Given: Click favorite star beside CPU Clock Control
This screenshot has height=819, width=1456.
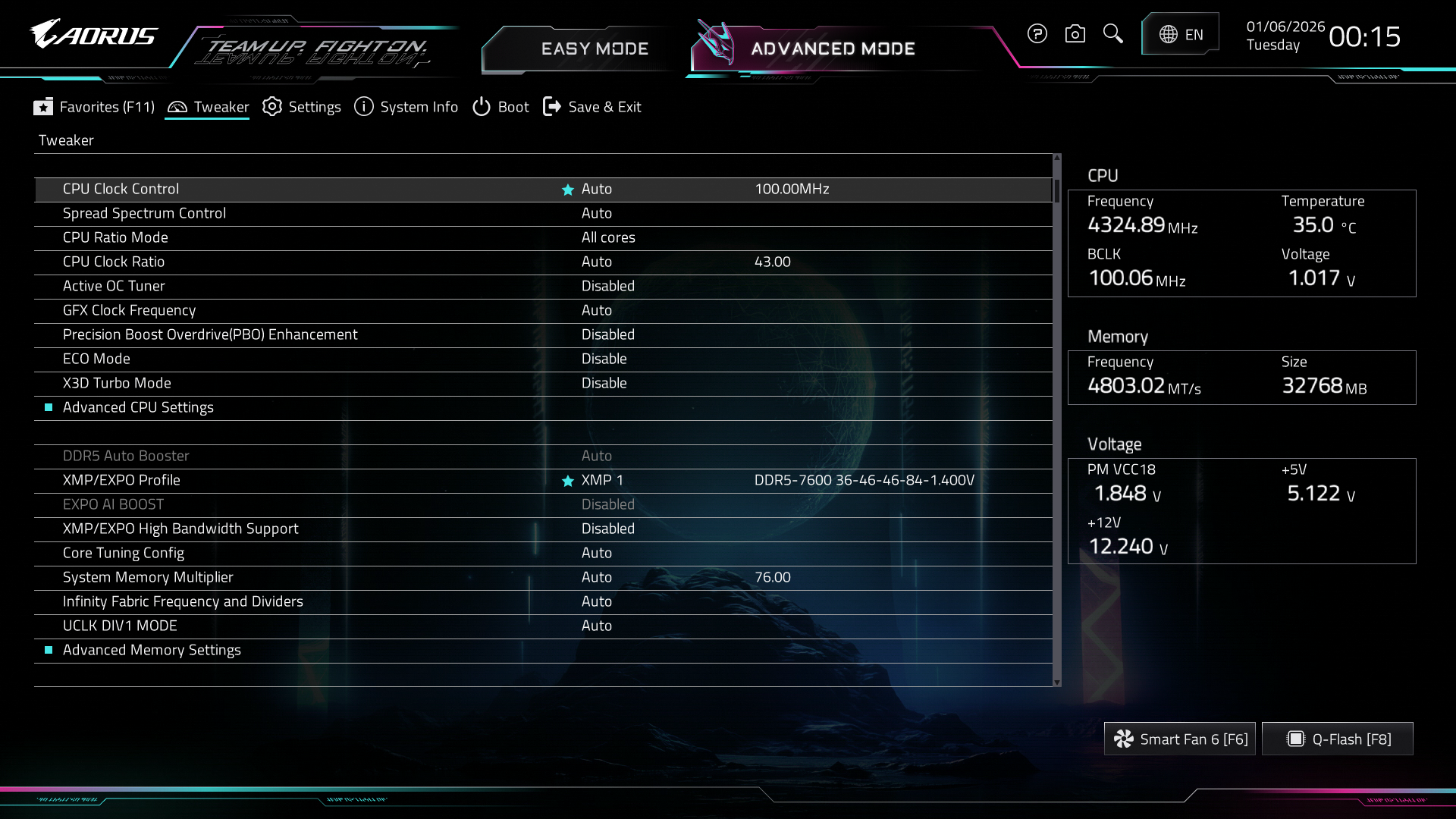Looking at the screenshot, I should (x=567, y=190).
